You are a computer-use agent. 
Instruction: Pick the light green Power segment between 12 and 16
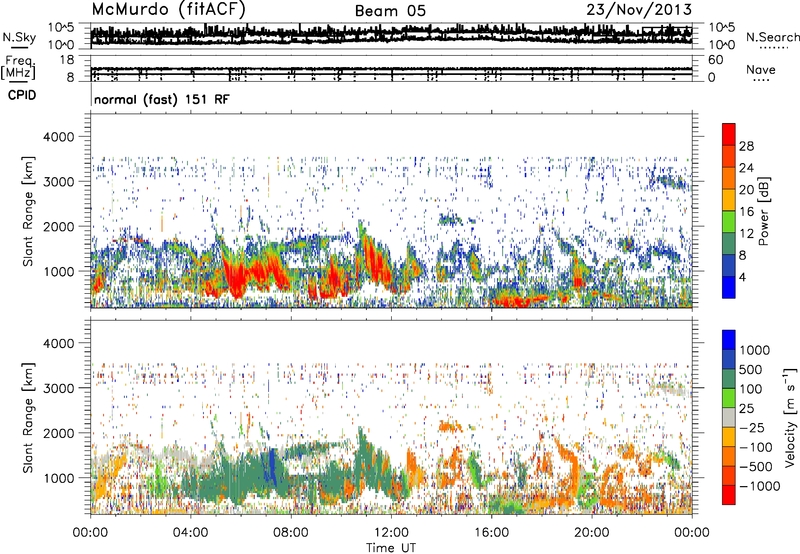[729, 222]
